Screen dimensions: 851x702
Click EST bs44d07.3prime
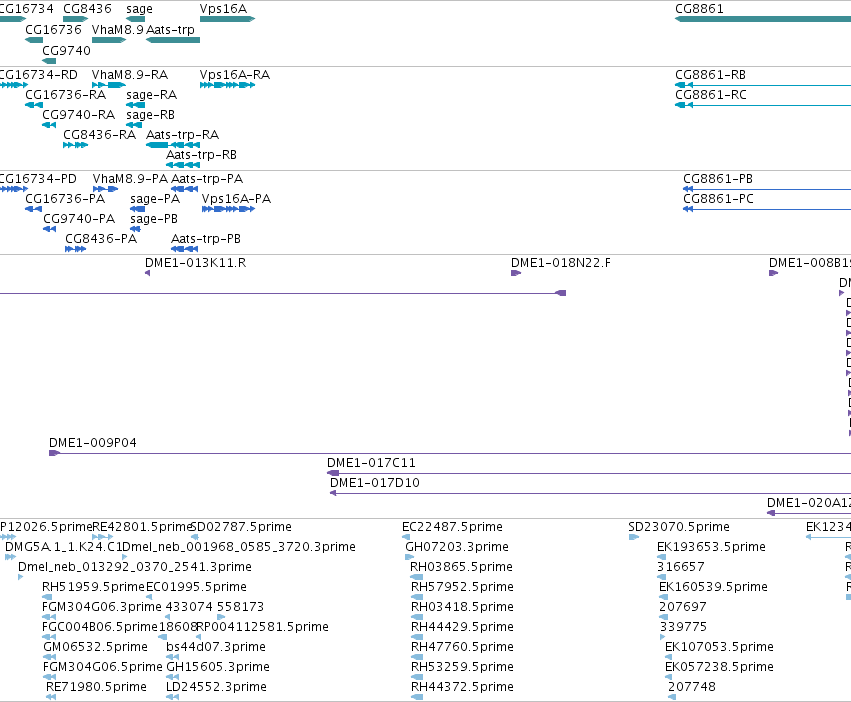click(173, 657)
